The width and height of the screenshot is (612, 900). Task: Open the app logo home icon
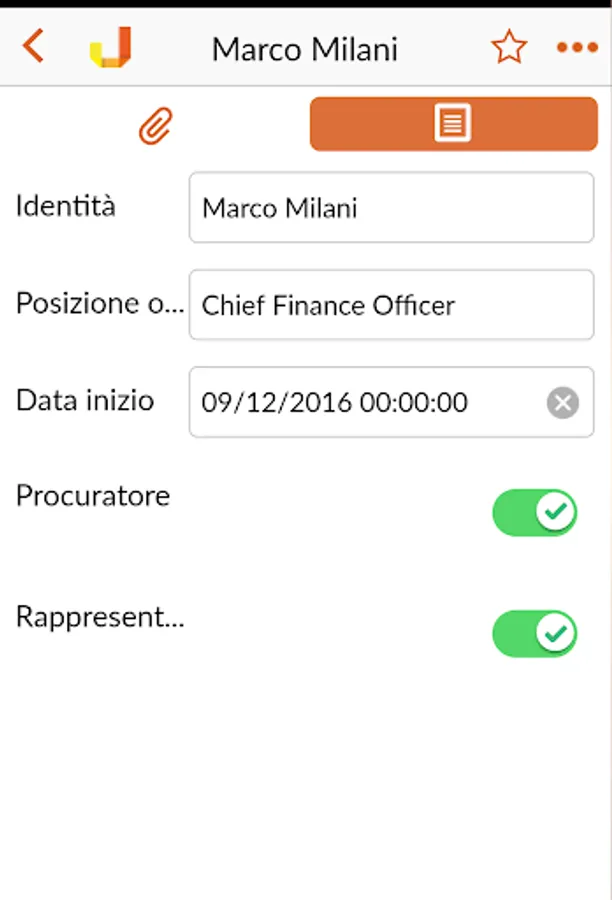(111, 47)
